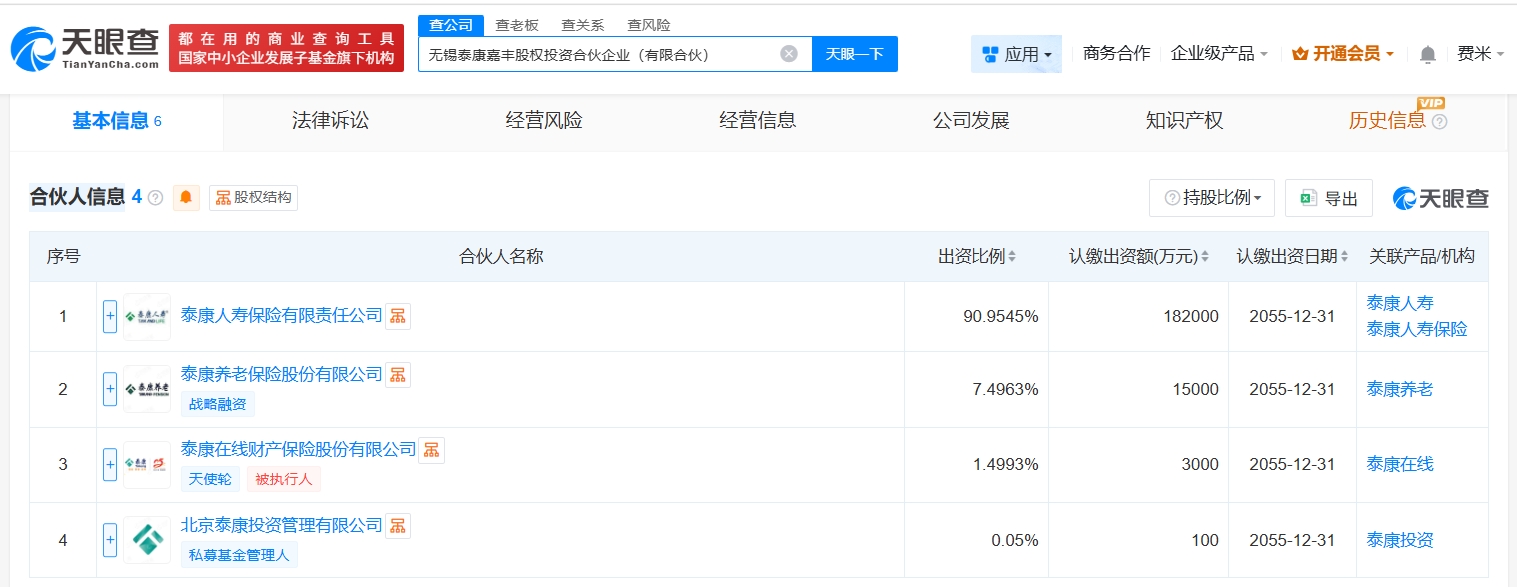Click 泰康人寿 company logo thumbnail
1517x587 pixels.
point(147,316)
